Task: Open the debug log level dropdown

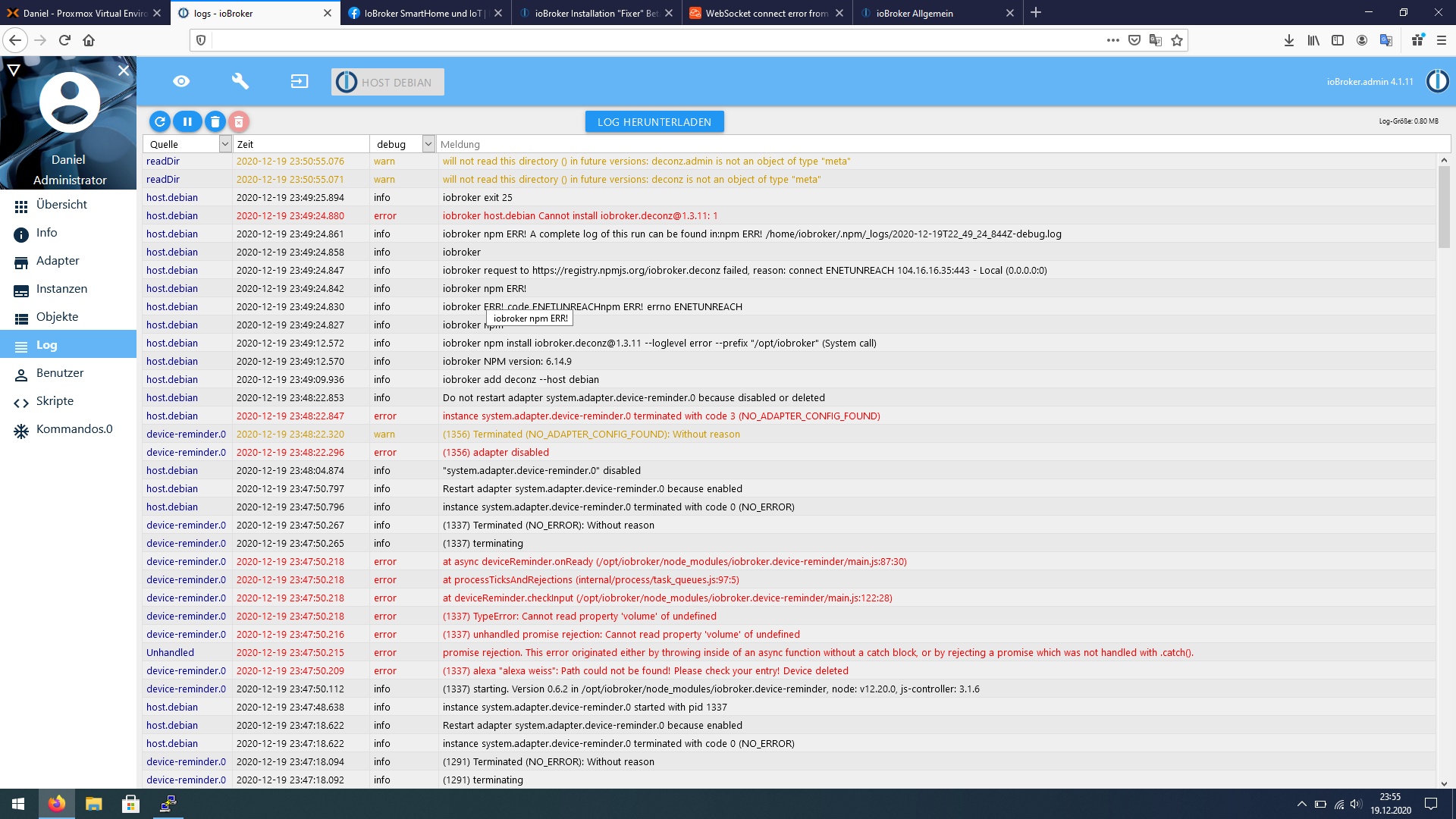Action: 428,144
